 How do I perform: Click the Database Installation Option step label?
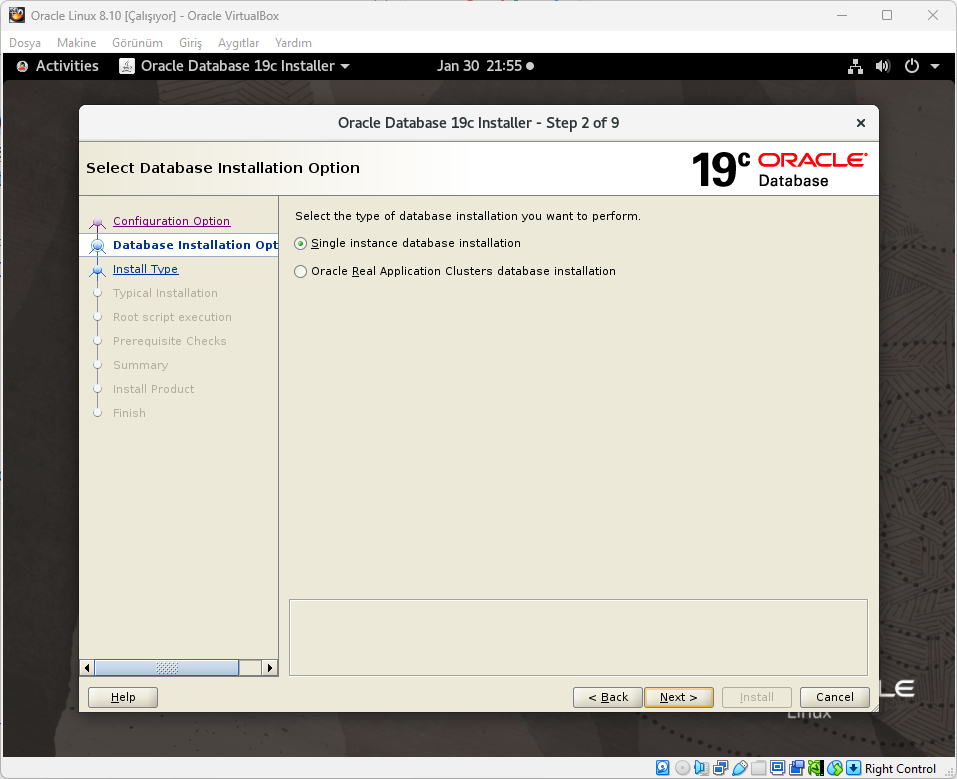(x=195, y=245)
